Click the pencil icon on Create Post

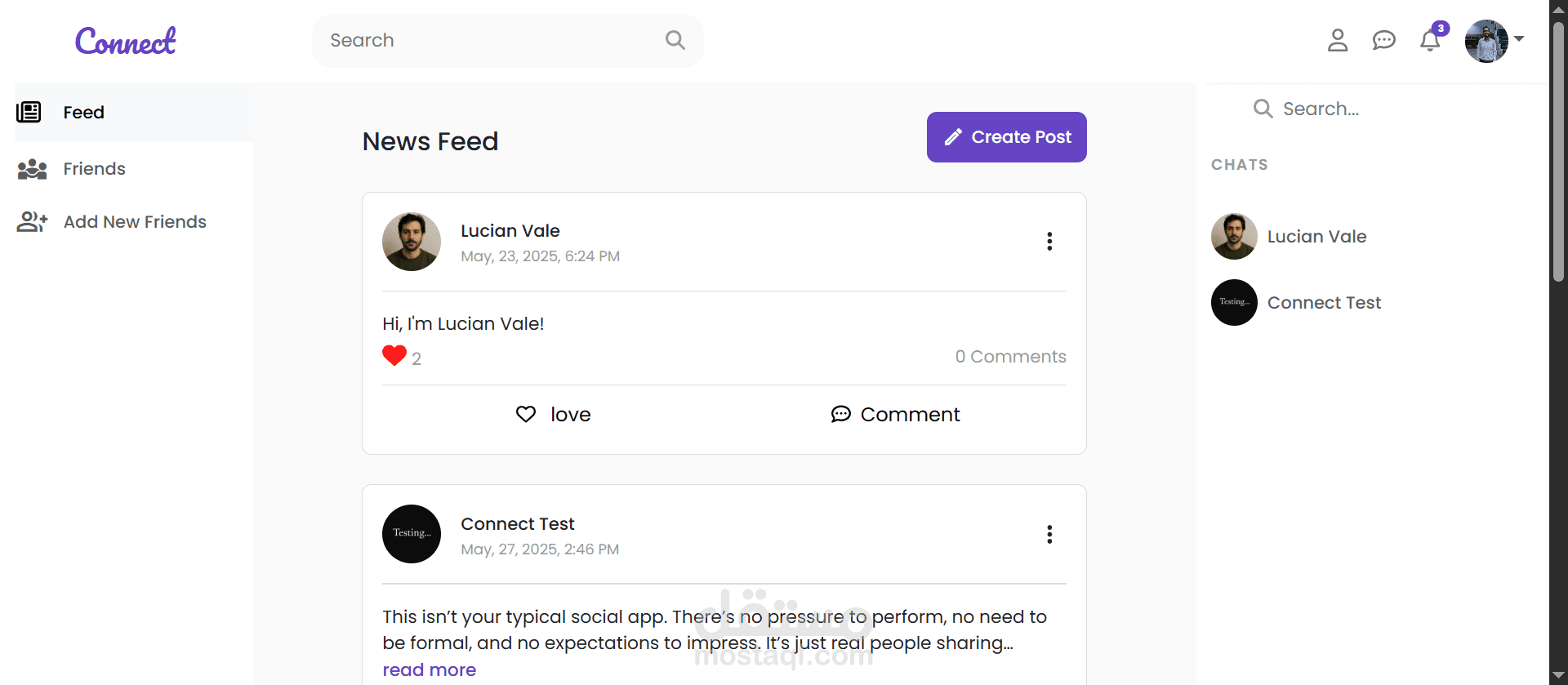tap(953, 137)
